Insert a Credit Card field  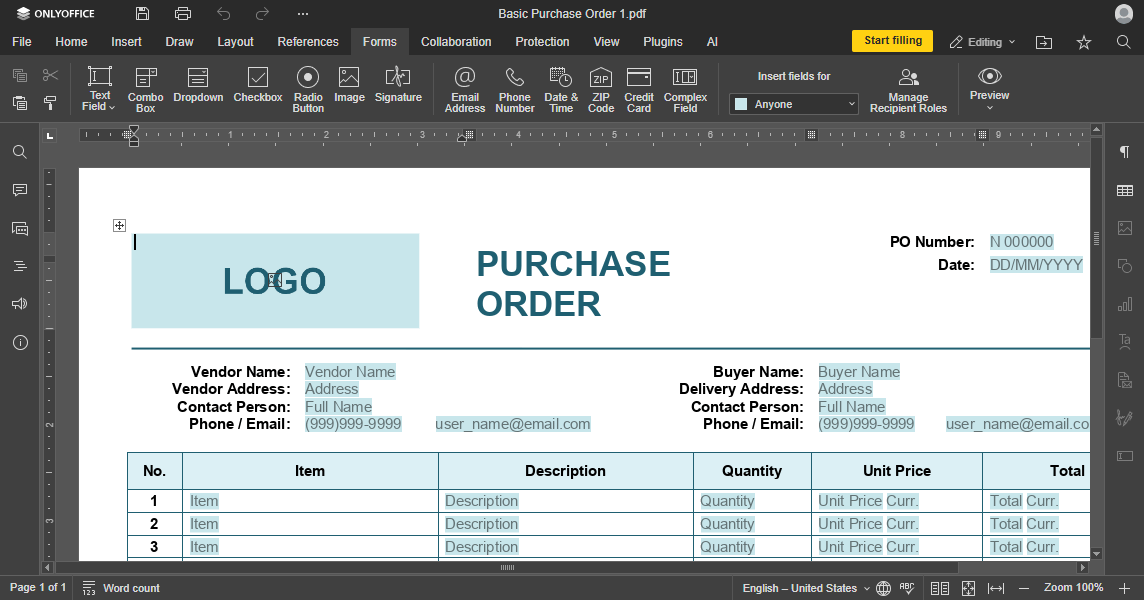click(638, 89)
